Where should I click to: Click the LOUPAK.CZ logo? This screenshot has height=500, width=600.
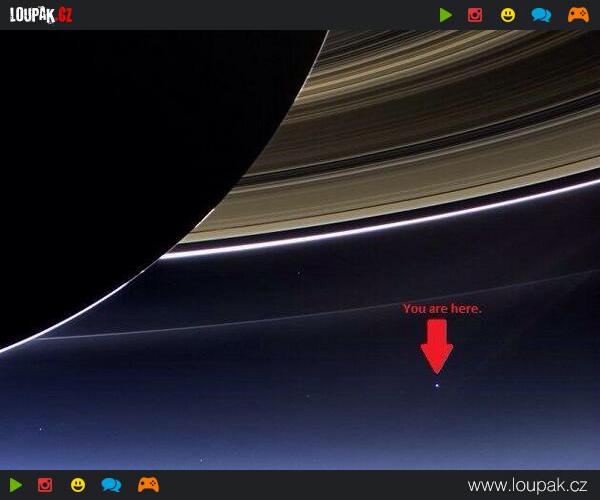(x=40, y=15)
